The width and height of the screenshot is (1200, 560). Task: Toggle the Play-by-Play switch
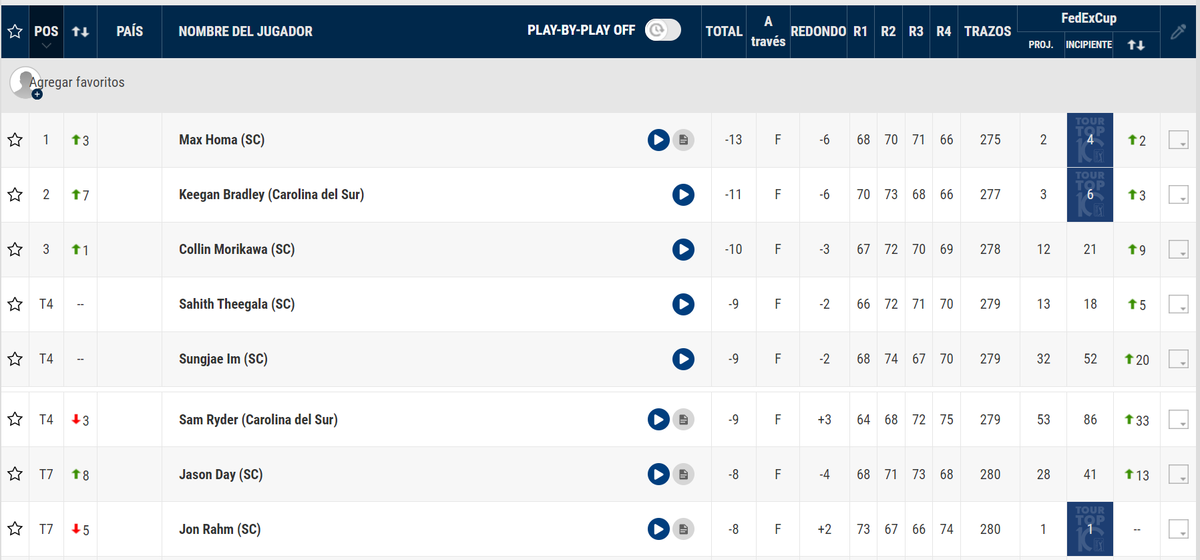coord(662,30)
